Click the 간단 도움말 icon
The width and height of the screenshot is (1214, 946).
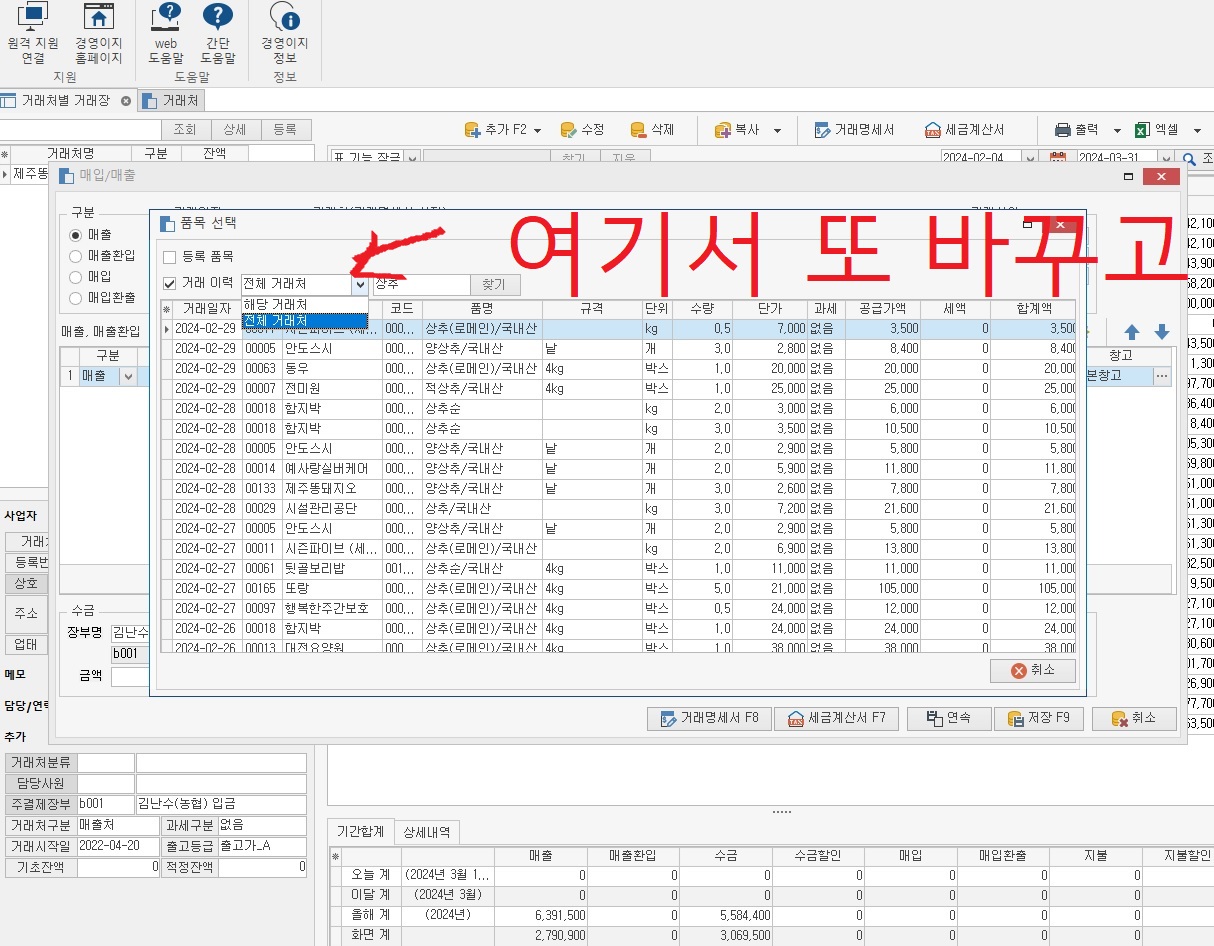tap(217, 18)
